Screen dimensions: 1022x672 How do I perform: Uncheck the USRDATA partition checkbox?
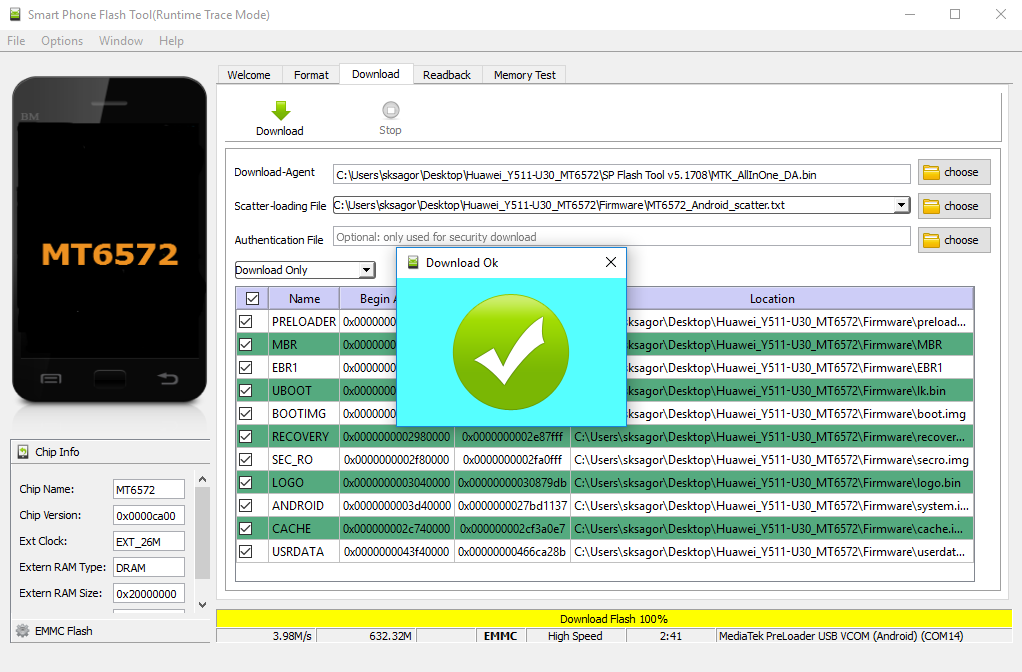click(x=246, y=551)
